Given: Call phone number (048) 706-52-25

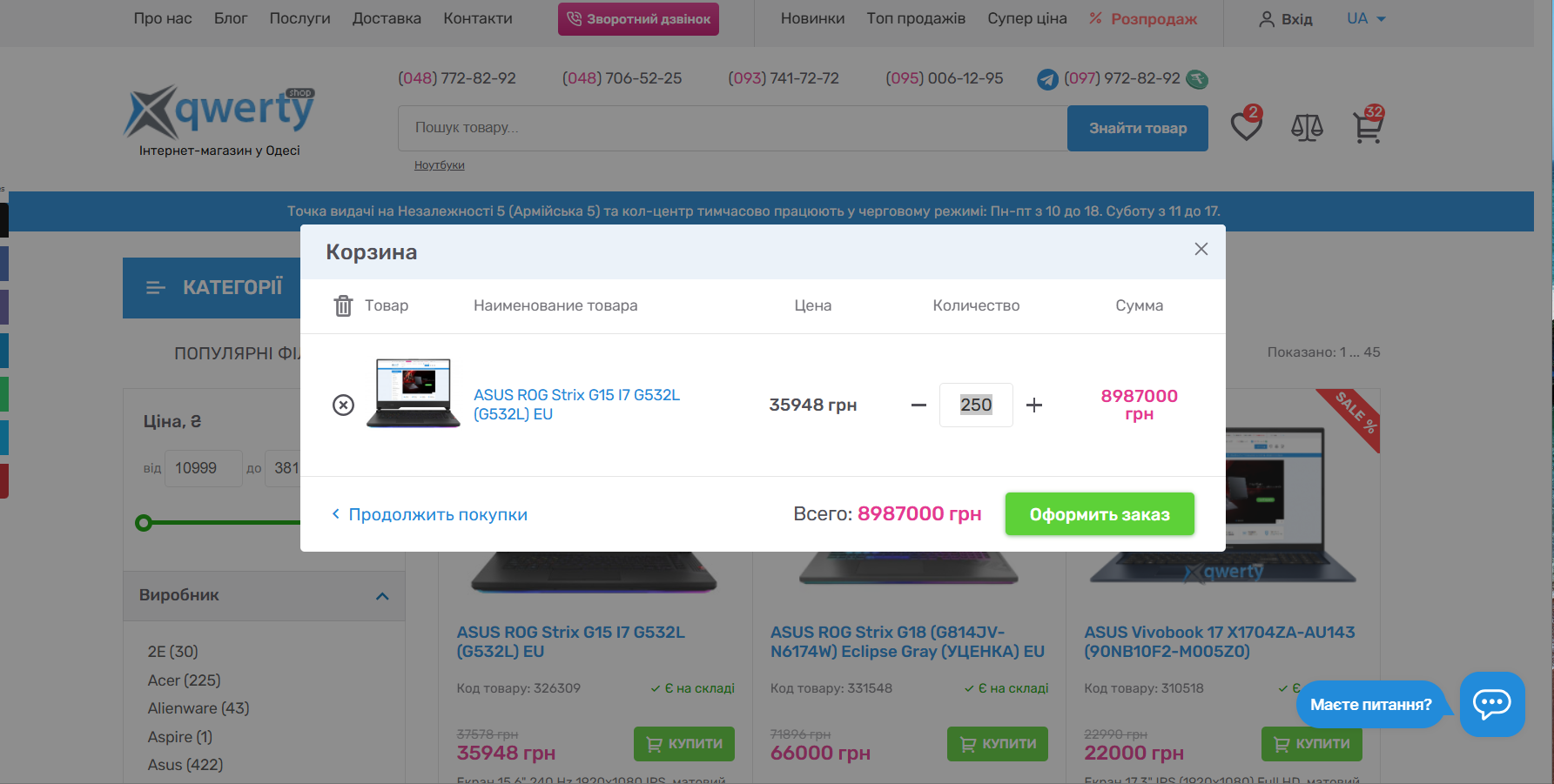Looking at the screenshot, I should point(622,78).
